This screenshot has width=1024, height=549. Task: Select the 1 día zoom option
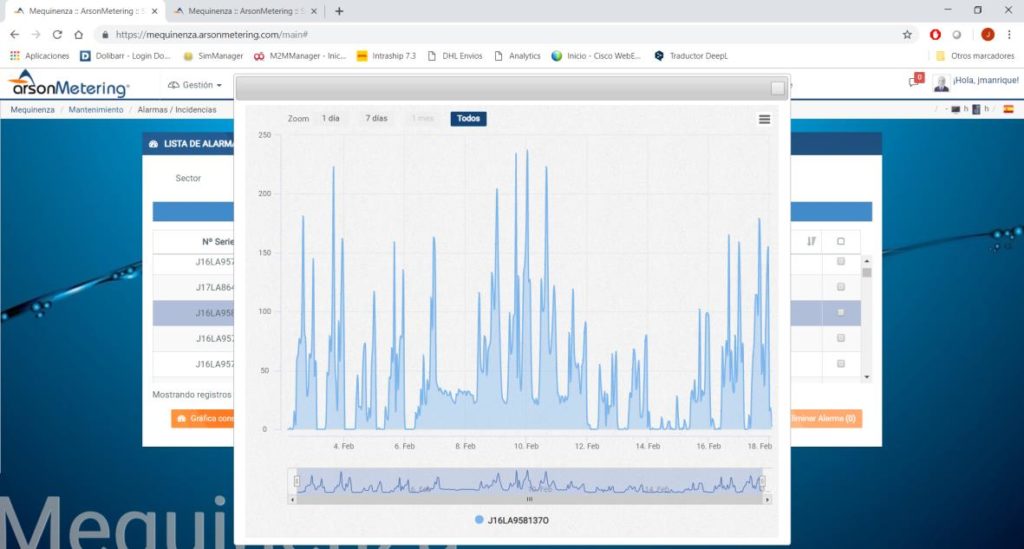coord(330,118)
